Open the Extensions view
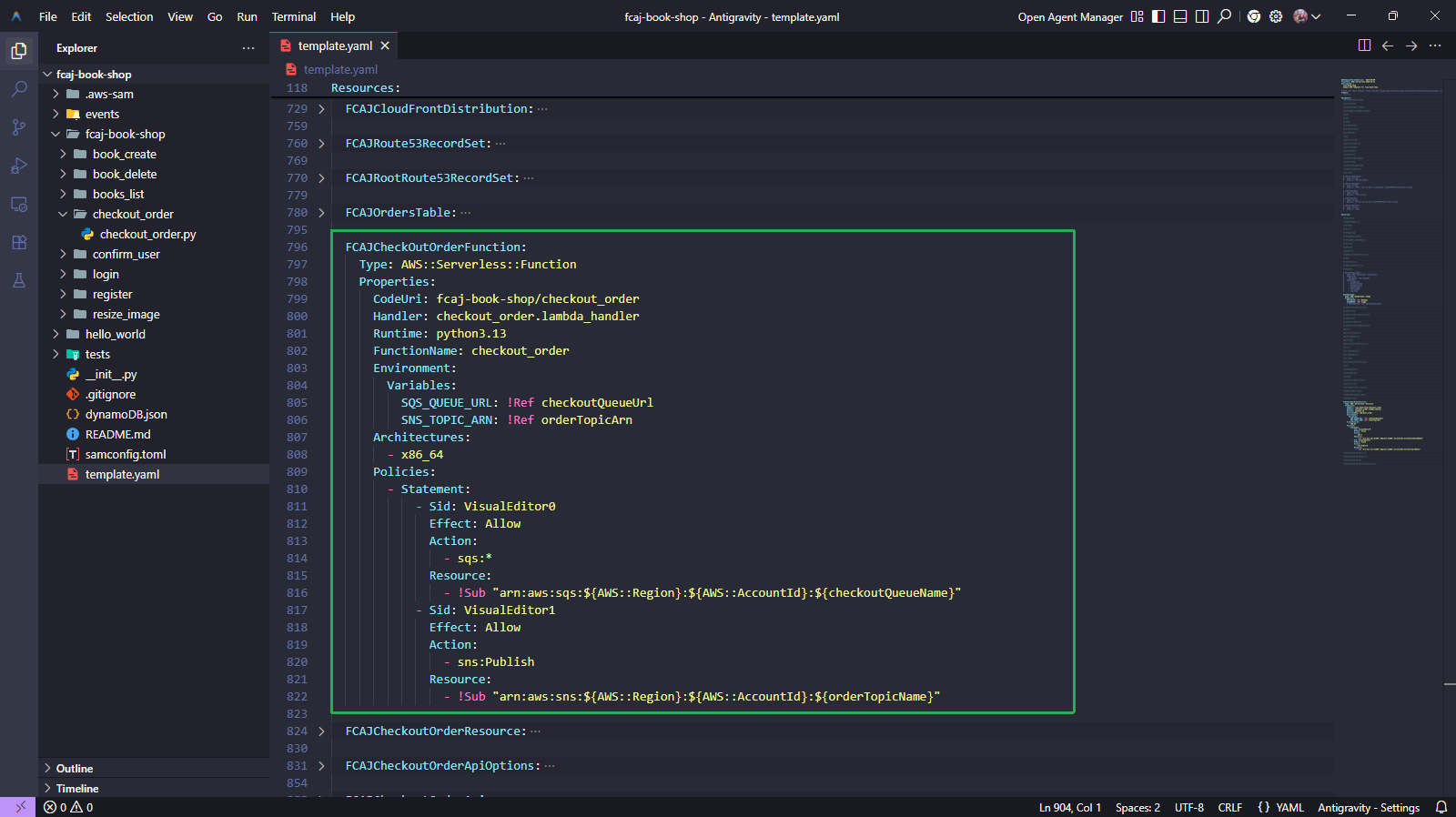Image resolution: width=1456 pixels, height=817 pixels. pyautogui.click(x=19, y=242)
